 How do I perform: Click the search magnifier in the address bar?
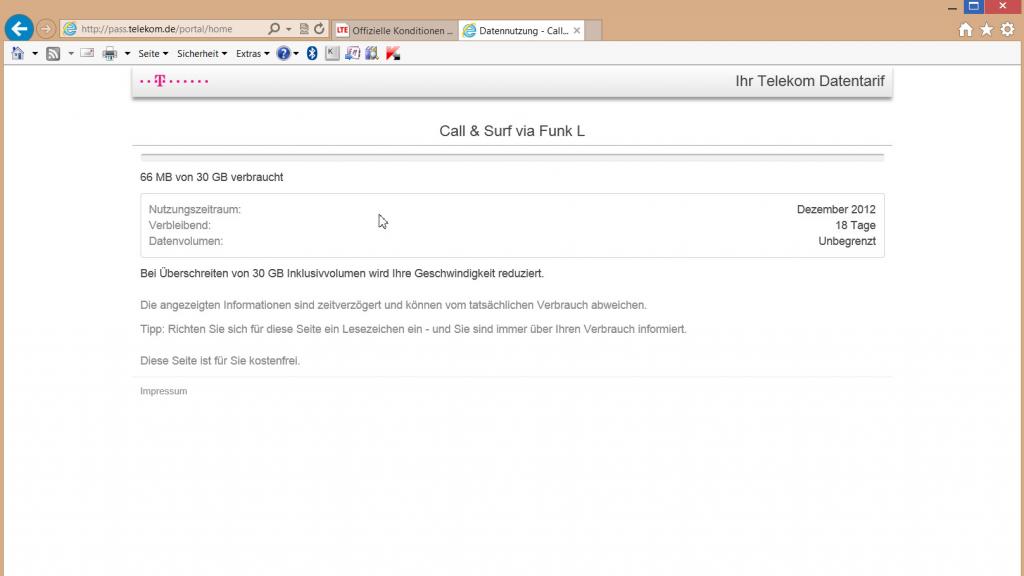(x=274, y=29)
